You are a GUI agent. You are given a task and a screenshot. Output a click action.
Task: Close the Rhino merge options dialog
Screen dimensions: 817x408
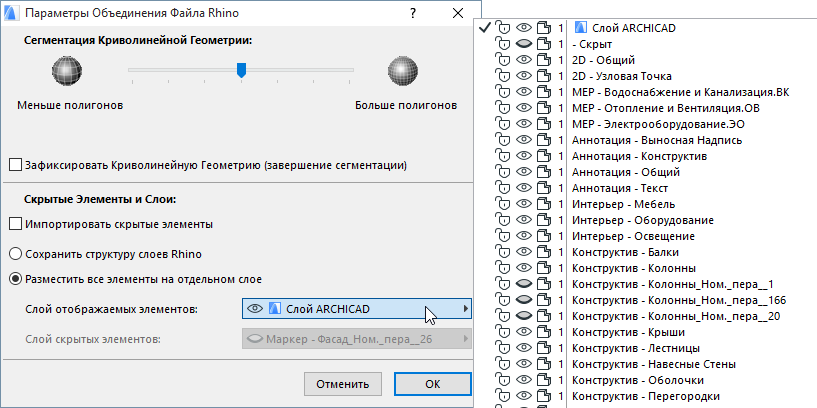point(458,14)
